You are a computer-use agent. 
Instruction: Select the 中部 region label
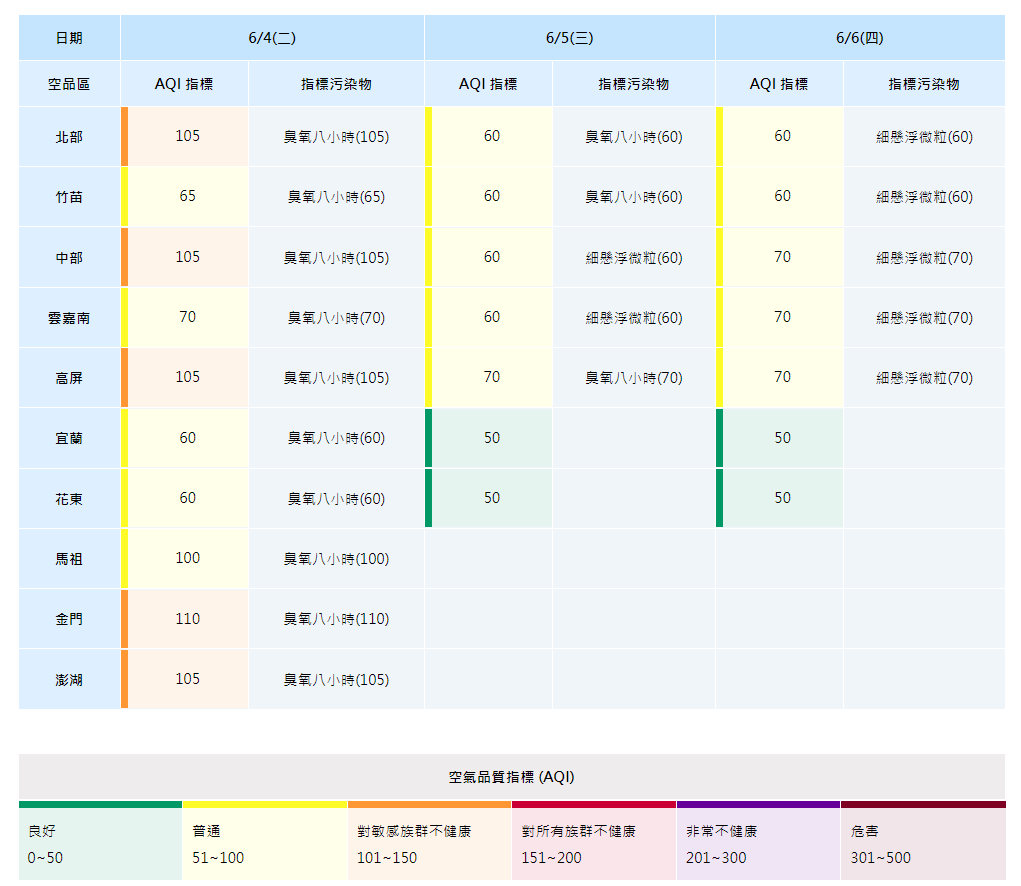pos(68,257)
